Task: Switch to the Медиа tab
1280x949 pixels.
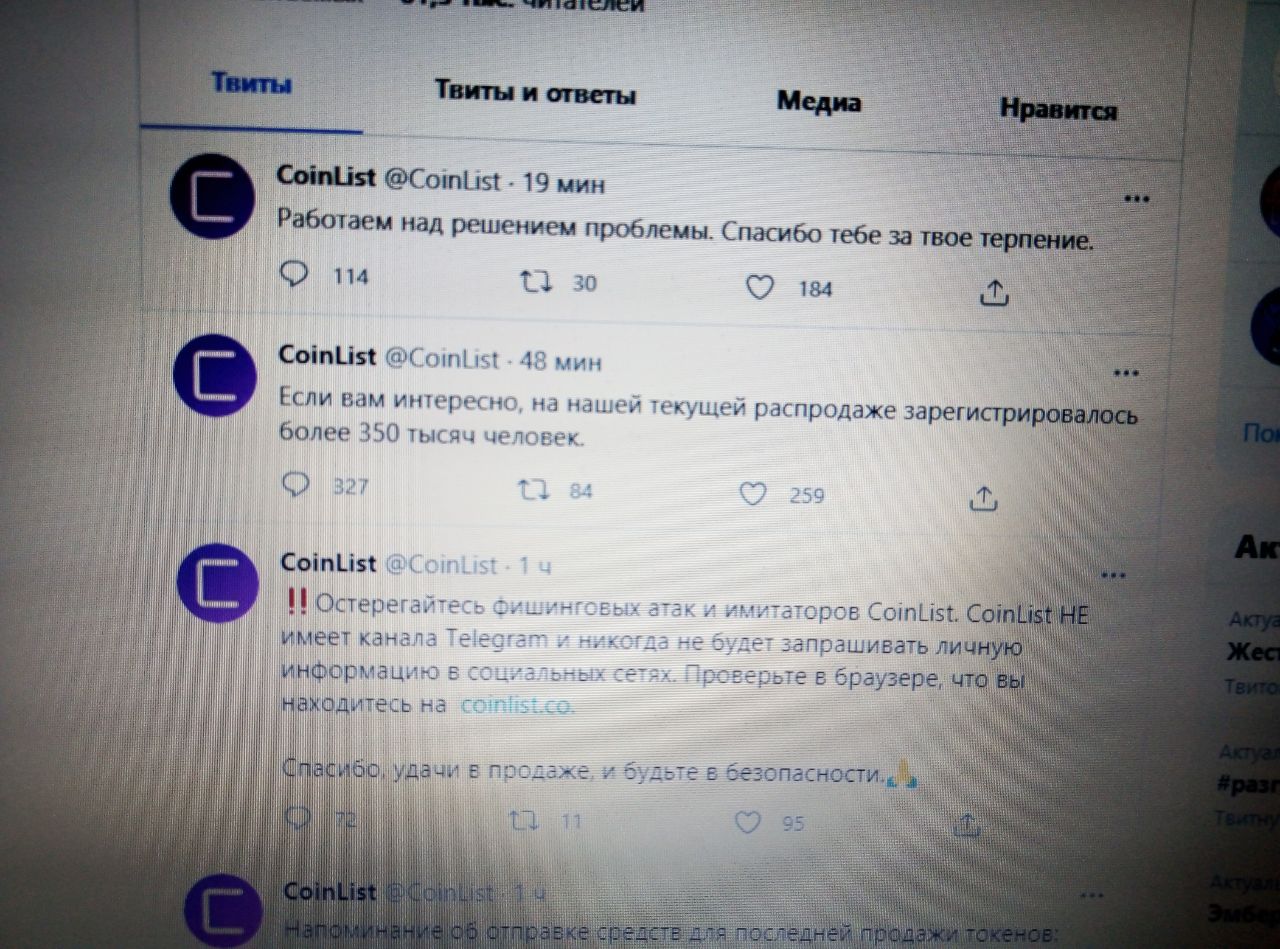Action: (818, 101)
